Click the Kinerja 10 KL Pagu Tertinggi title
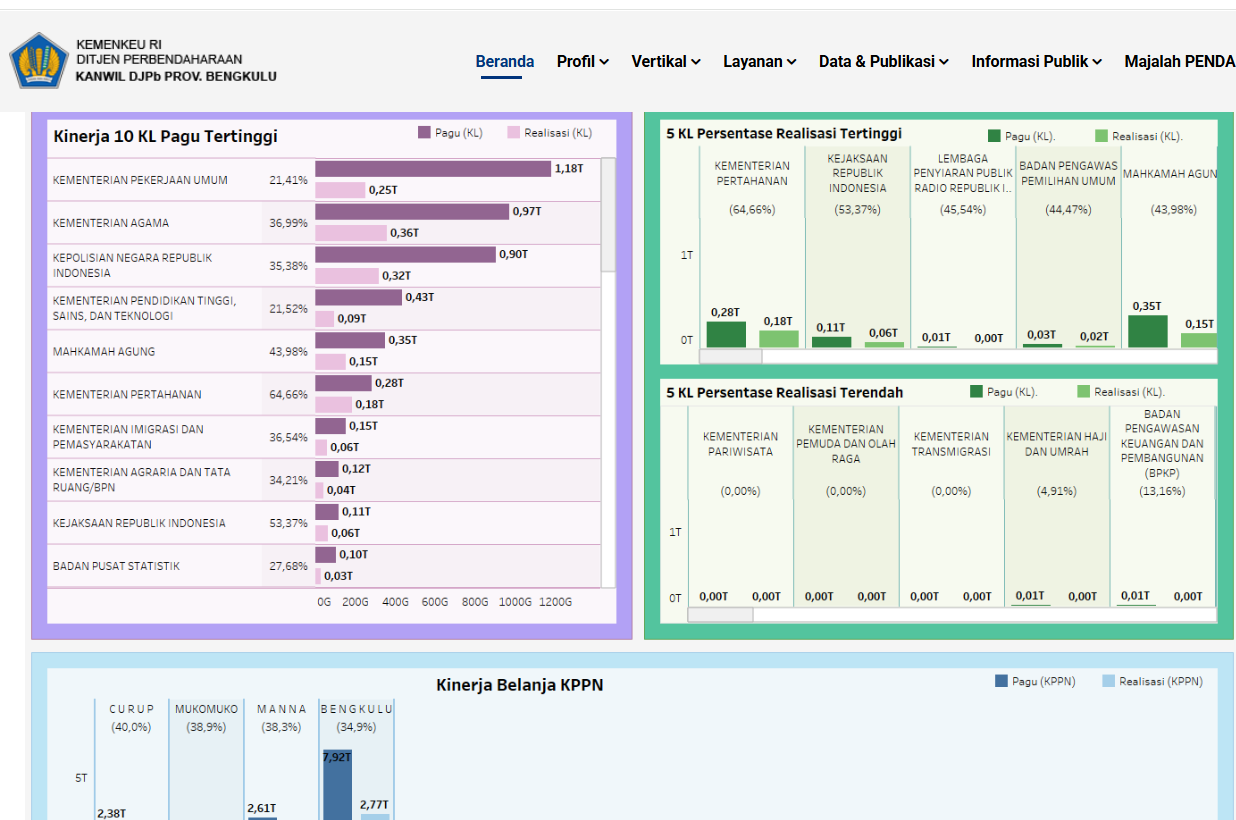 165,136
